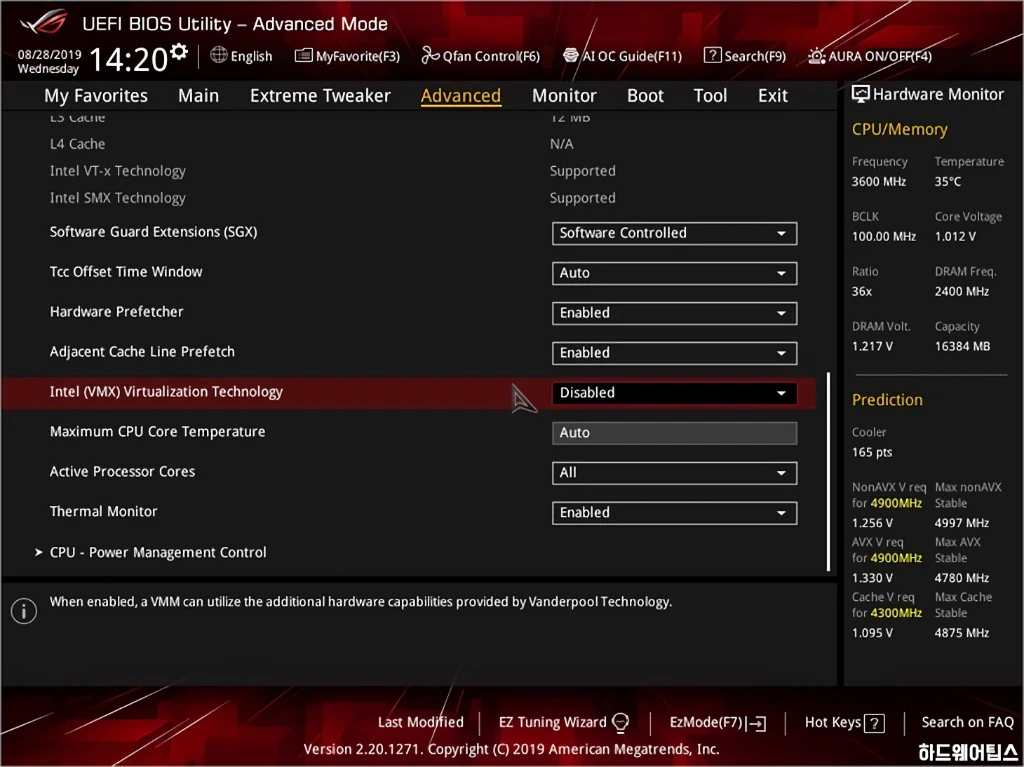1024x767 pixels.
Task: Click the Last Modified button
Action: tap(421, 722)
